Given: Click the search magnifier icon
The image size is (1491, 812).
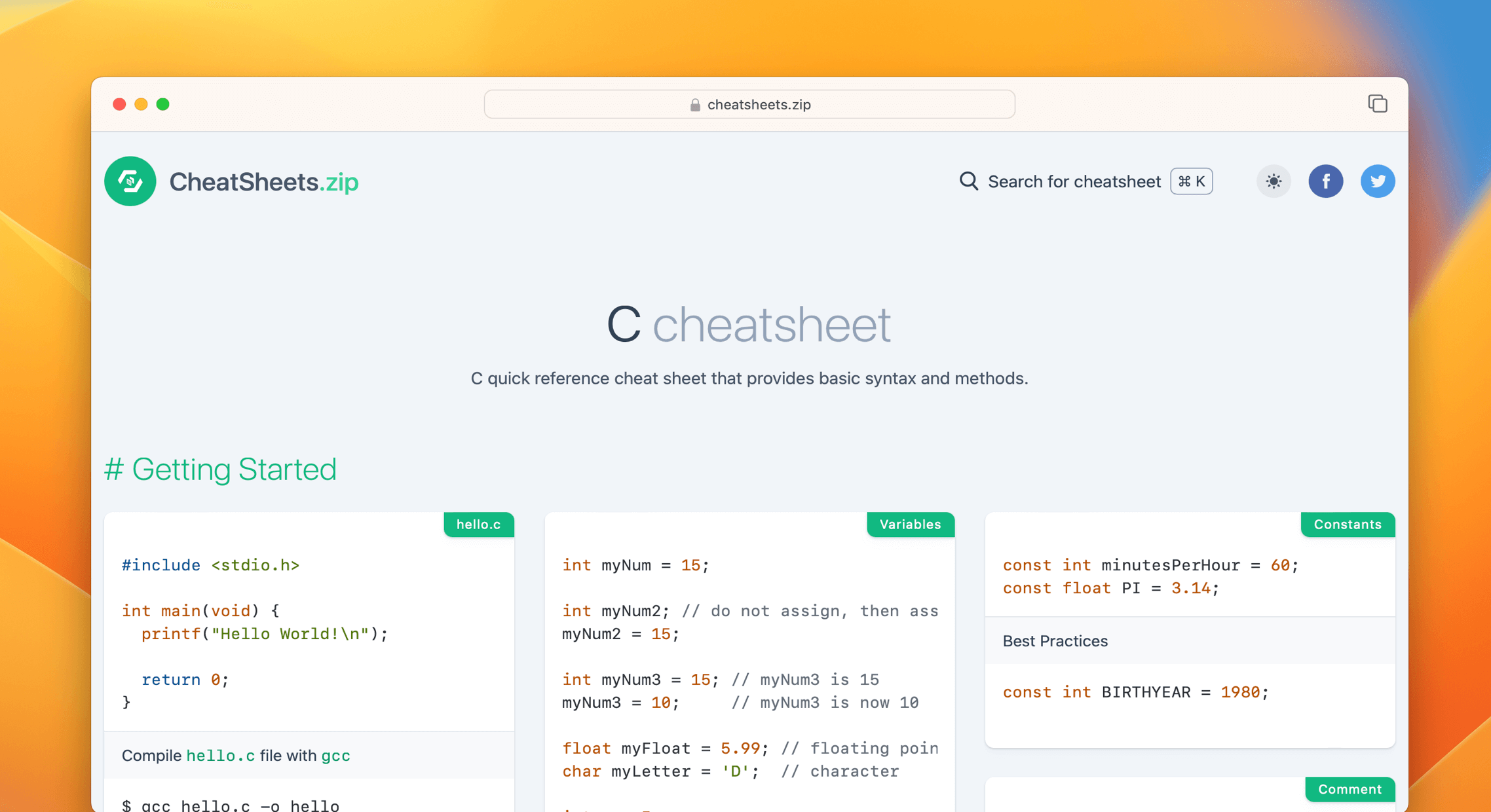Looking at the screenshot, I should coord(968,181).
